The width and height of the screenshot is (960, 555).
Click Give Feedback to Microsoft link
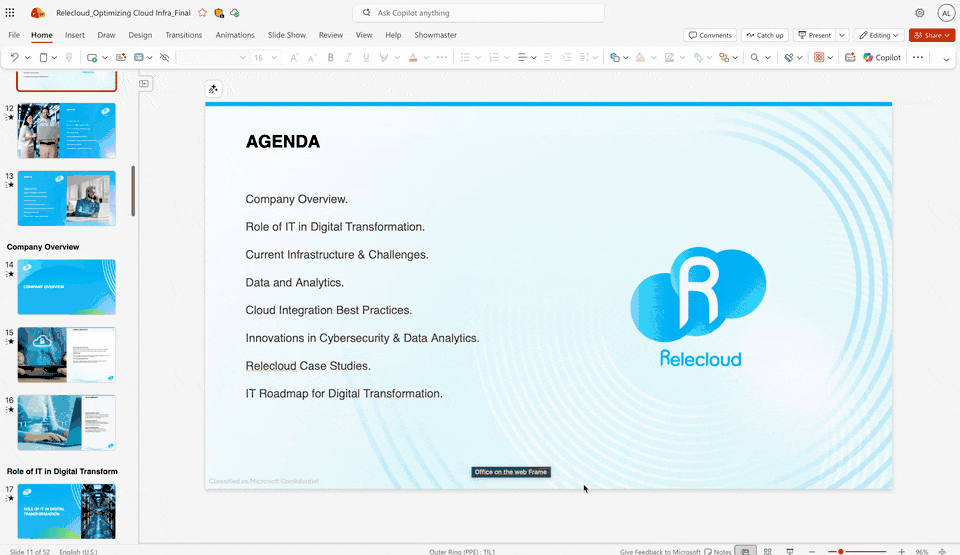[659, 551]
